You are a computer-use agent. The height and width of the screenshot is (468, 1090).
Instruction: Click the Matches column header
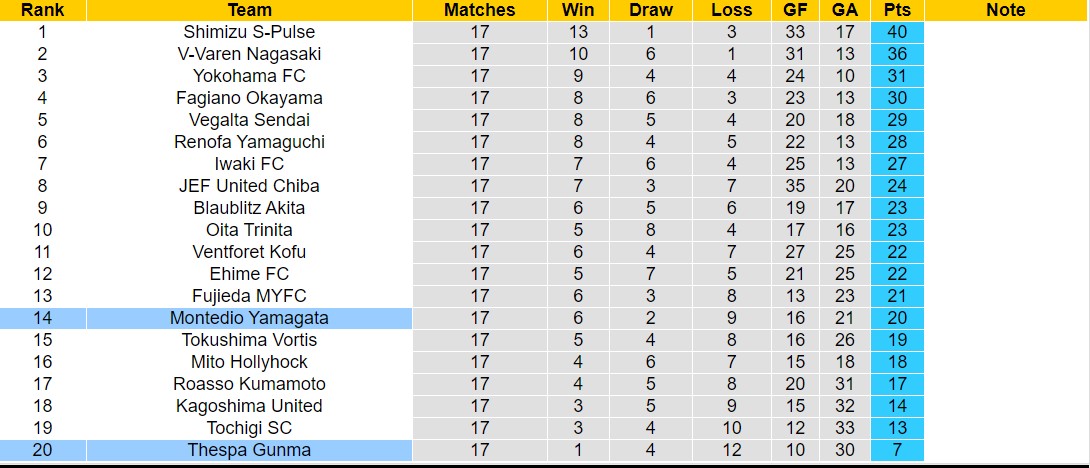click(480, 10)
